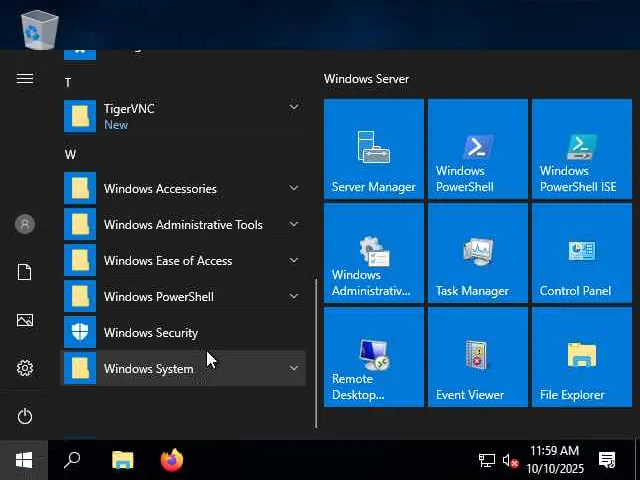Expand the Windows Ease of Access chevron
The height and width of the screenshot is (480, 640).
coord(293,260)
